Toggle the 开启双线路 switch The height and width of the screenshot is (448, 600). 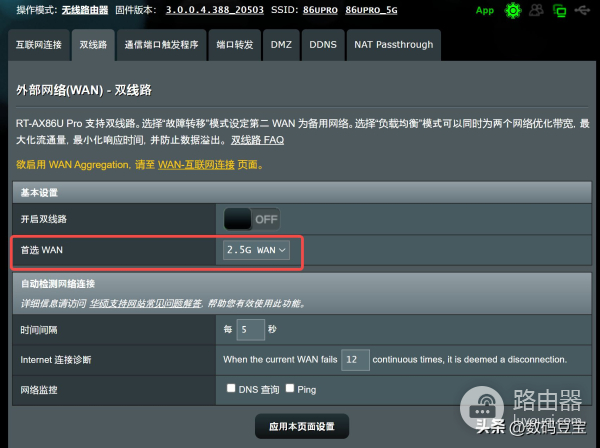click(x=252, y=219)
